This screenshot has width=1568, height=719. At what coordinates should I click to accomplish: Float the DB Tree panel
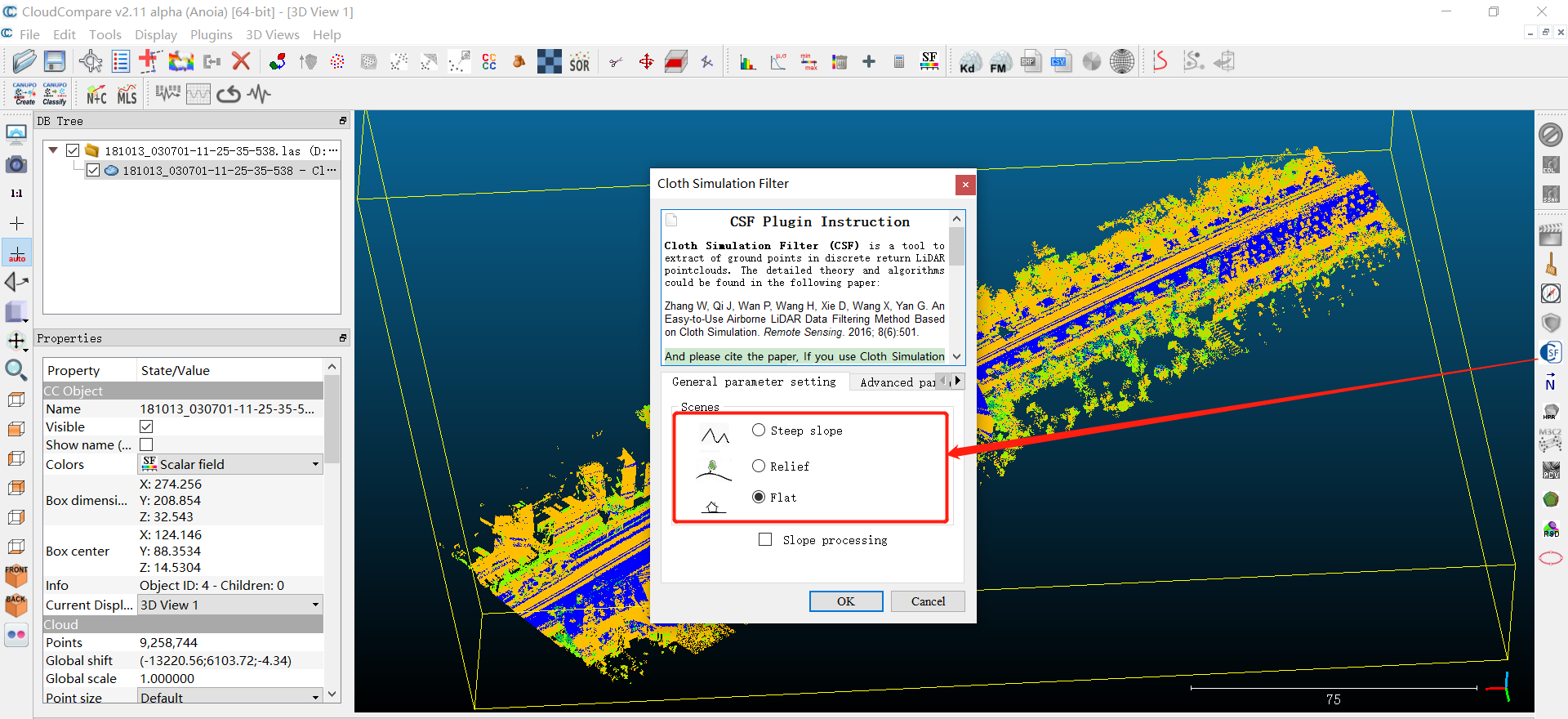(x=343, y=121)
